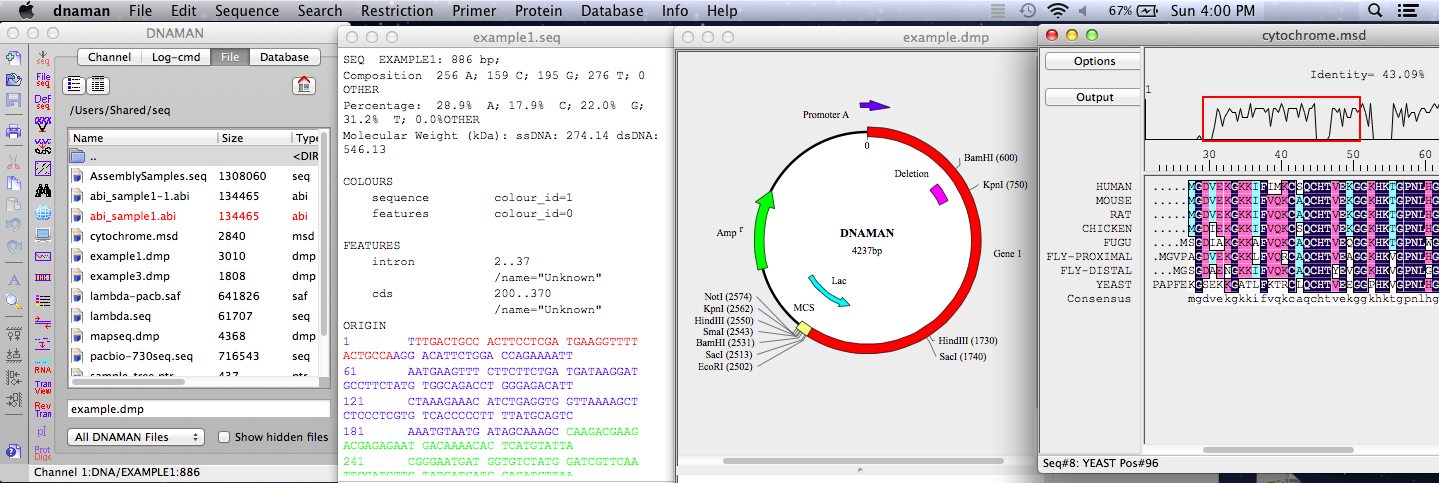Screen dimensions: 1439x483
Task: Click the printer icon in left toolbar
Action: click(14, 131)
